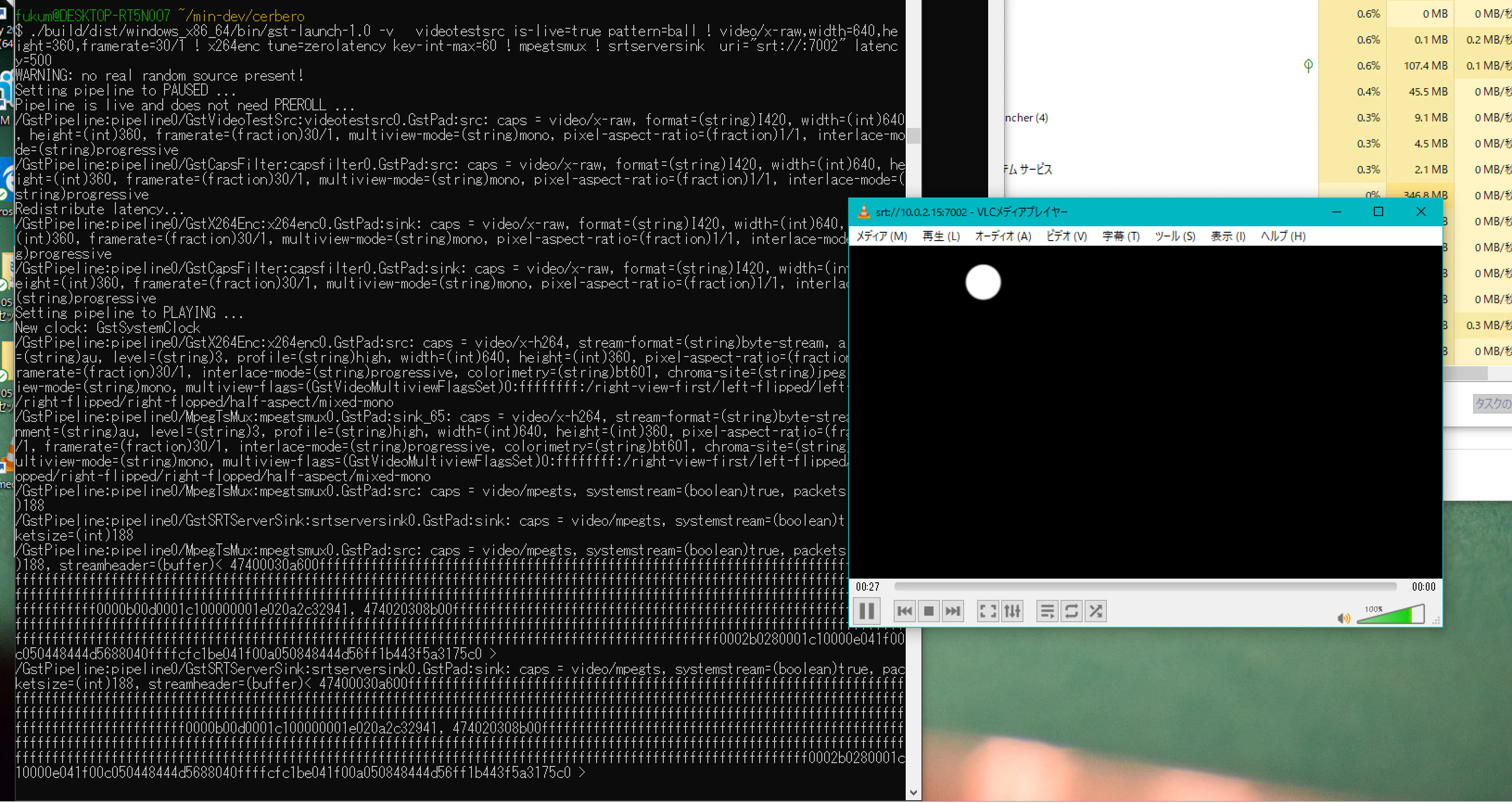Minimize the VLC window
The image size is (1512, 803).
(x=1337, y=212)
